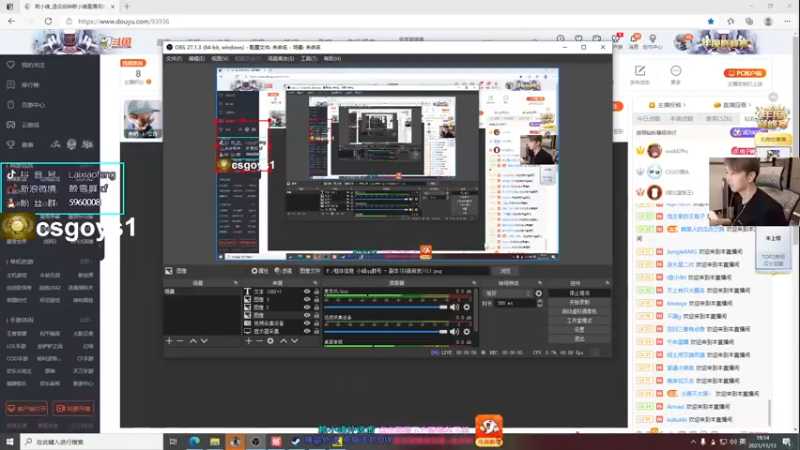This screenshot has width=800, height=450.
Task: Remove scene with minus icon in Scenes panel
Action: coord(180,341)
